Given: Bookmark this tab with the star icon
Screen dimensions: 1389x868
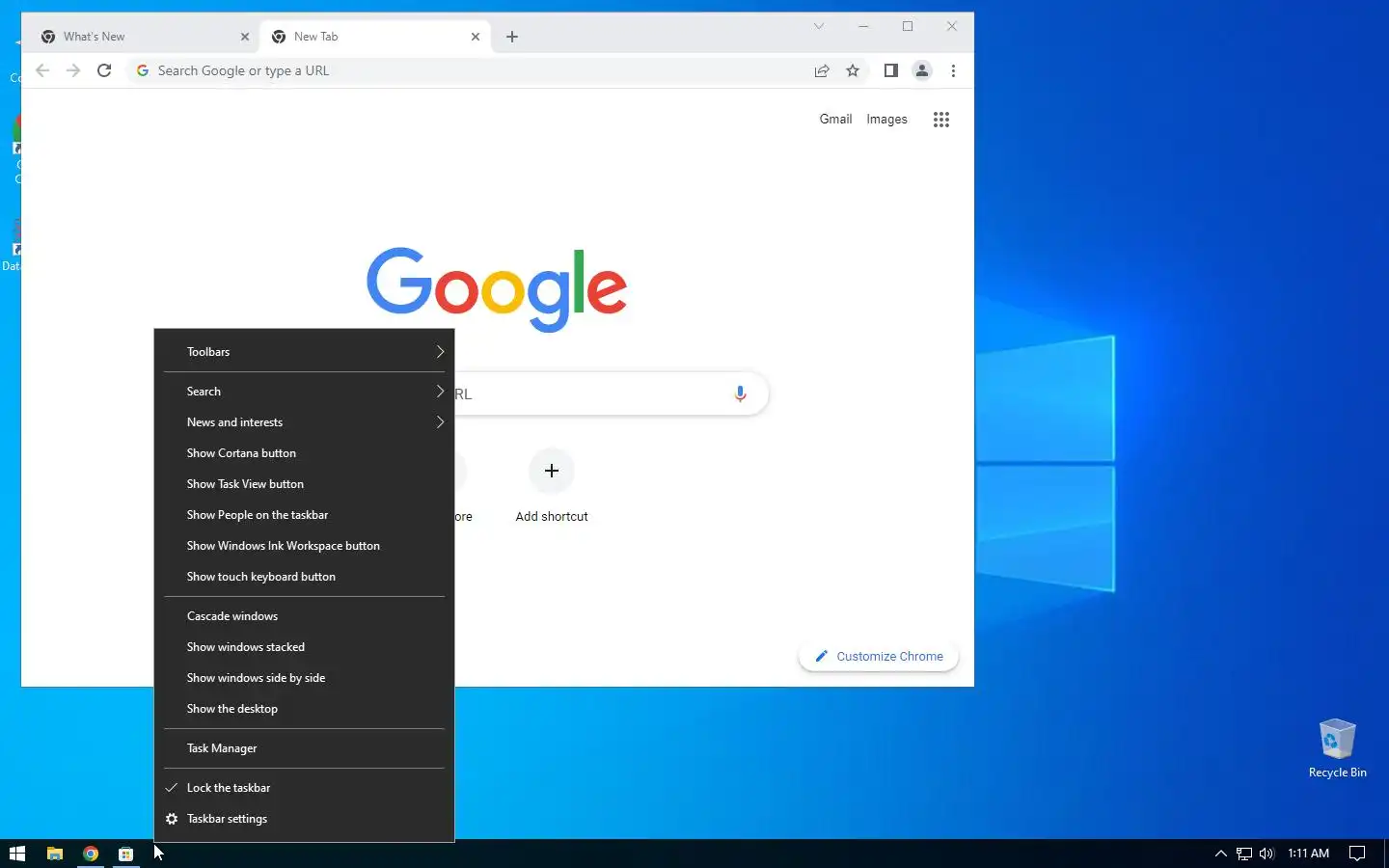Looking at the screenshot, I should coord(853,70).
